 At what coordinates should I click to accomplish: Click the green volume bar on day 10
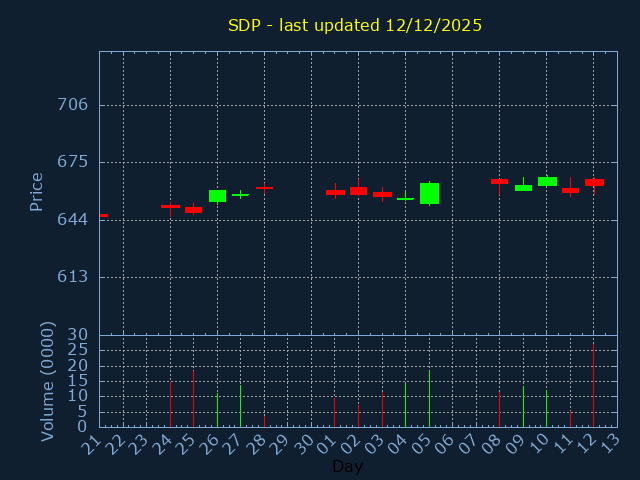[x=546, y=408]
